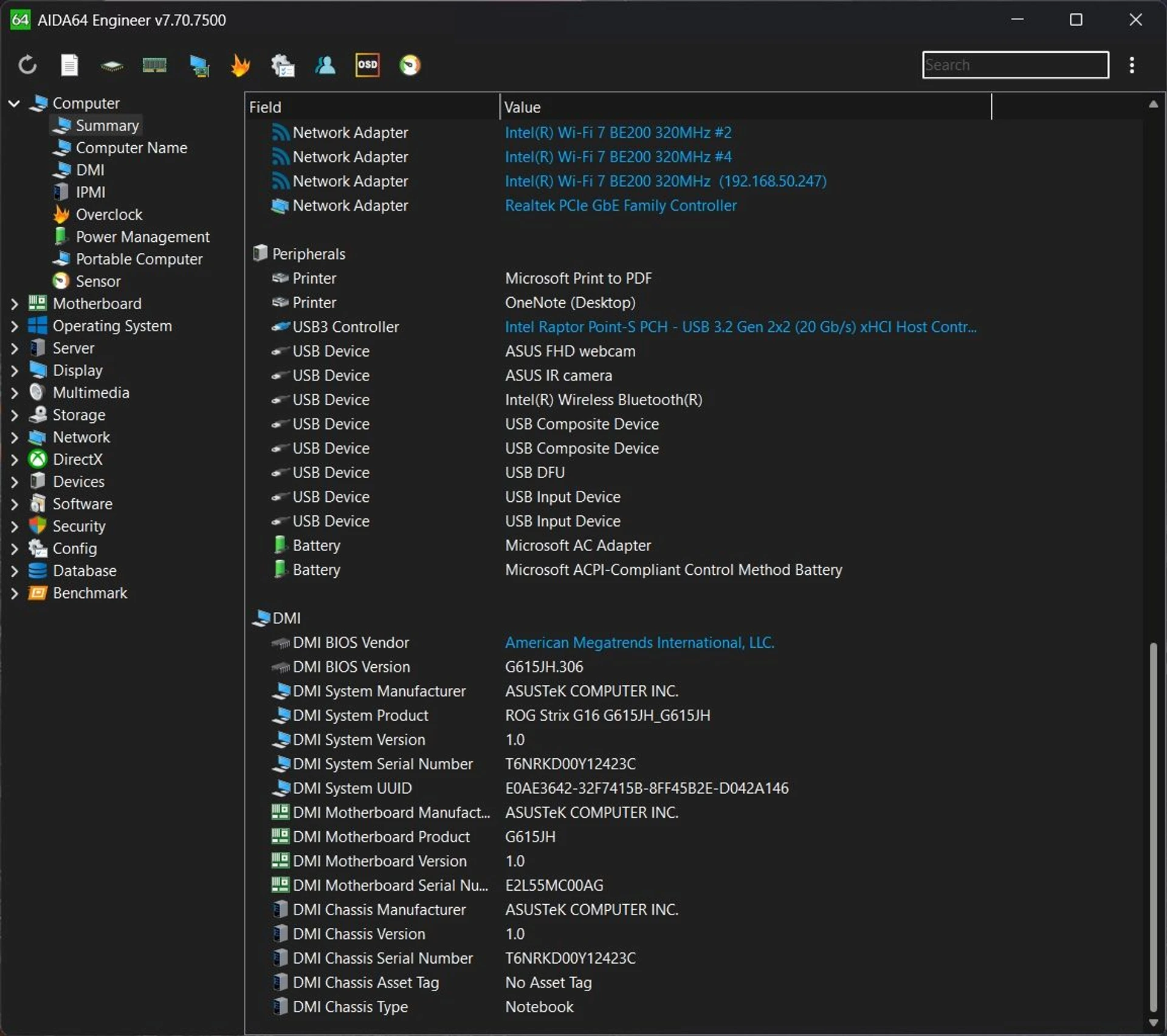This screenshot has width=1167, height=1036.
Task: Select the DMI Motherboard Product row
Action: pyautogui.click(x=693, y=837)
